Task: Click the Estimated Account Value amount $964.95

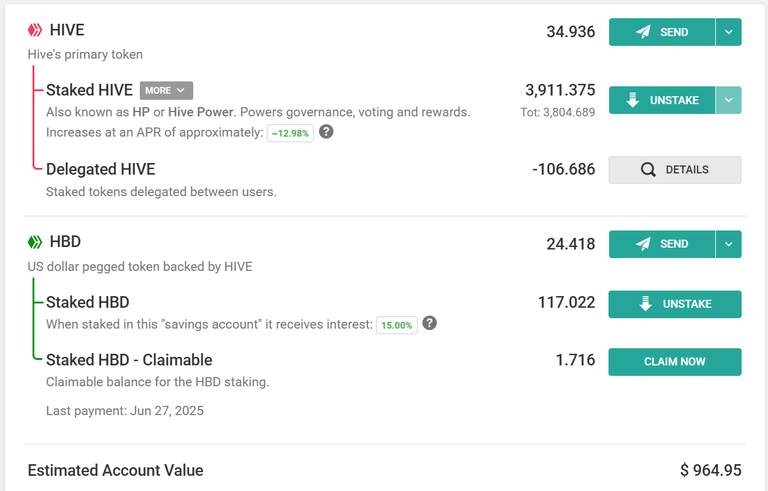Action: tap(711, 470)
